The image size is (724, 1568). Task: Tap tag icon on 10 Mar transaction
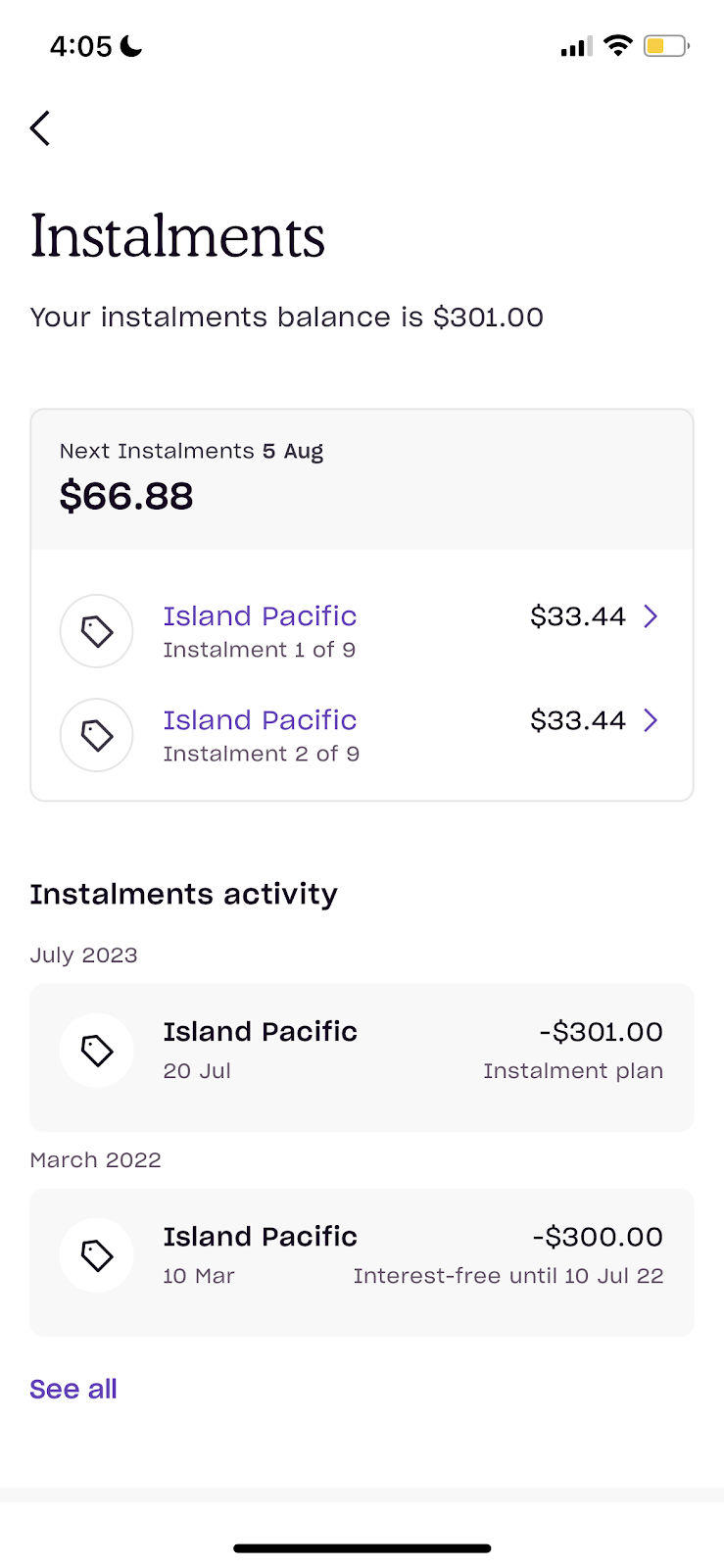[x=96, y=1255]
